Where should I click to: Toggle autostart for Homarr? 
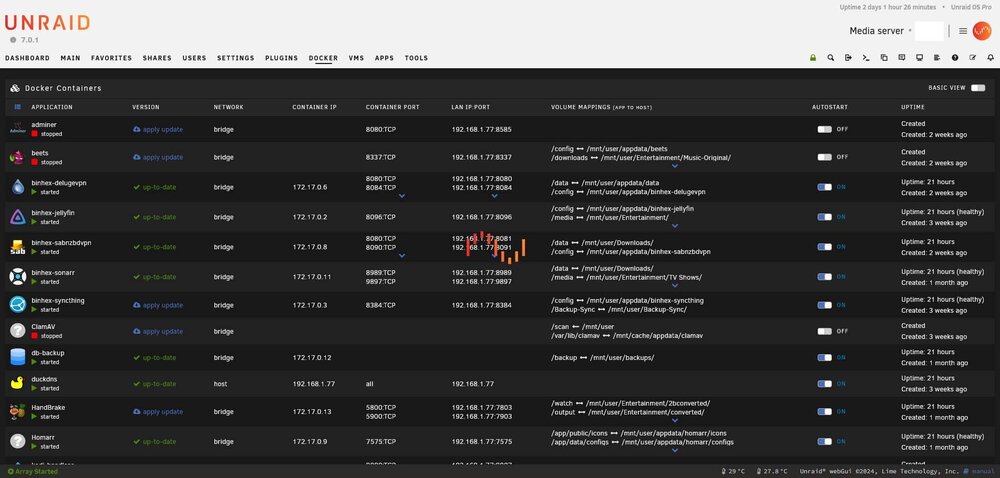click(825, 442)
